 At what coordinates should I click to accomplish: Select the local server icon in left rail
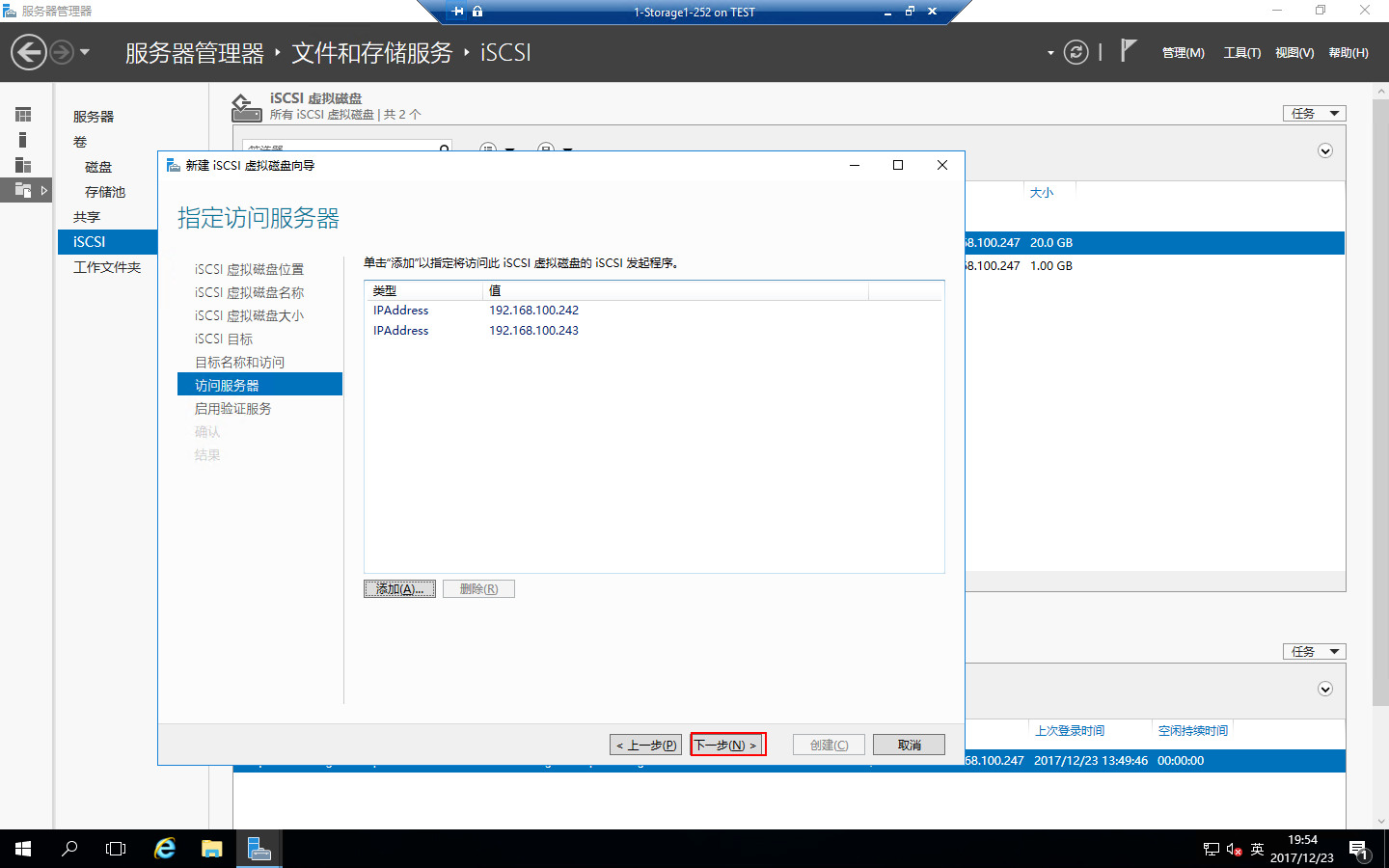[23, 140]
